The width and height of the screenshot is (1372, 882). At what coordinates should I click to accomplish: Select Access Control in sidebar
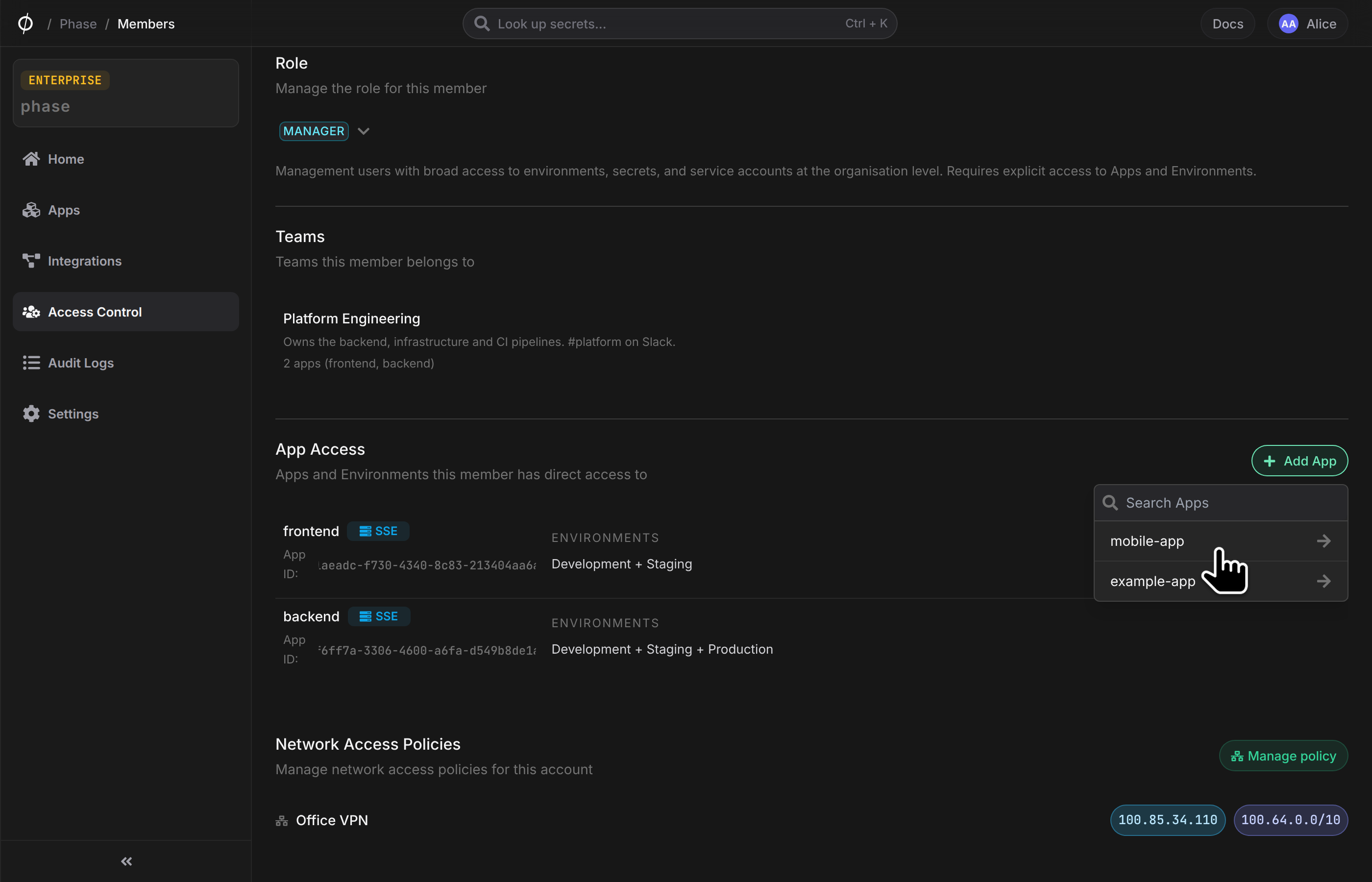coord(125,312)
